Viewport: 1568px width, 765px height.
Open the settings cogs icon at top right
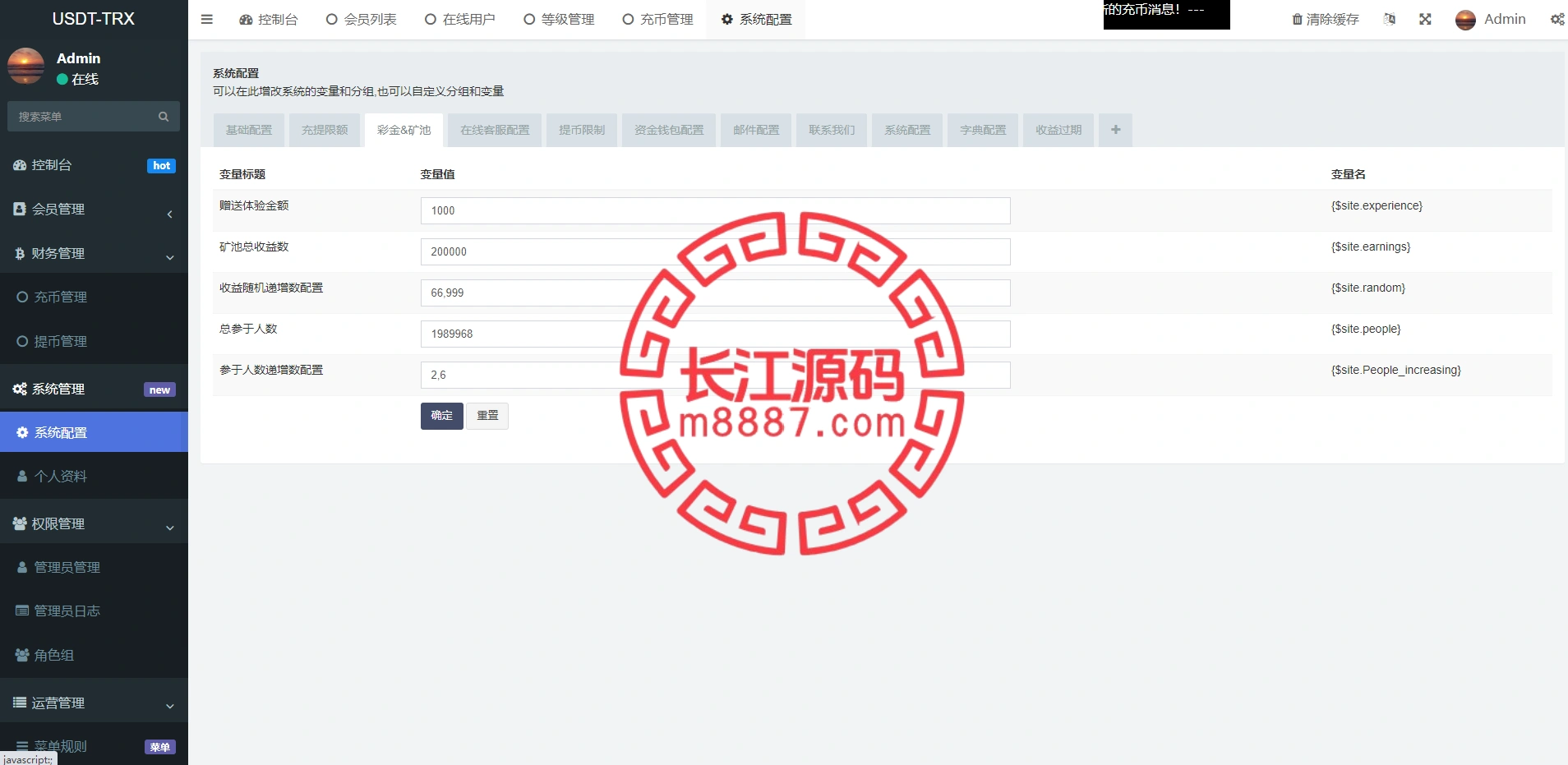[1557, 19]
